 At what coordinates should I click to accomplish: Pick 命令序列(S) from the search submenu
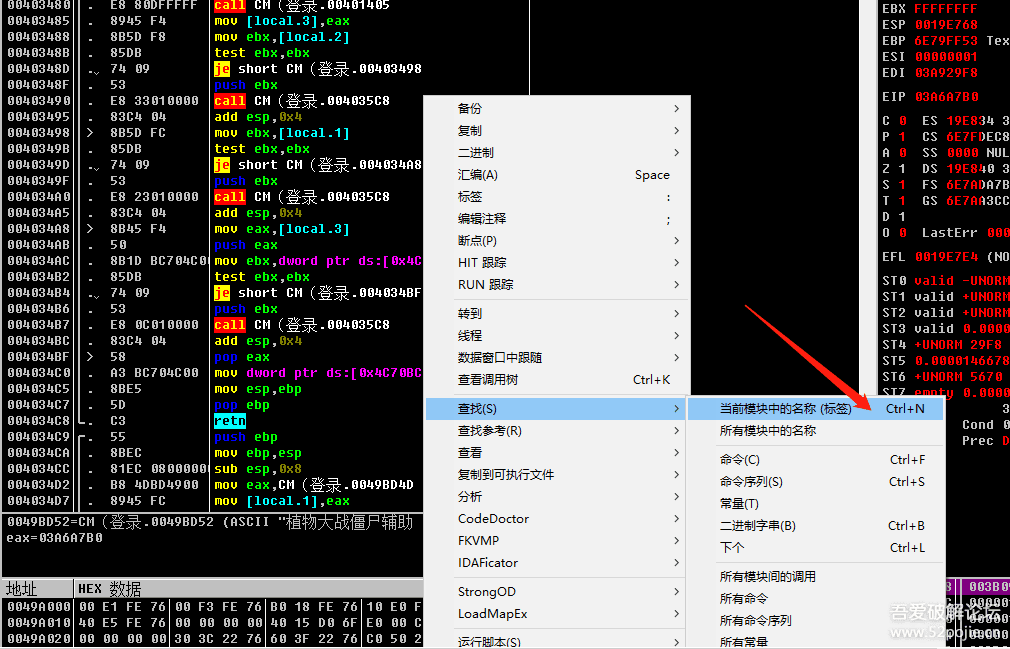click(x=751, y=482)
